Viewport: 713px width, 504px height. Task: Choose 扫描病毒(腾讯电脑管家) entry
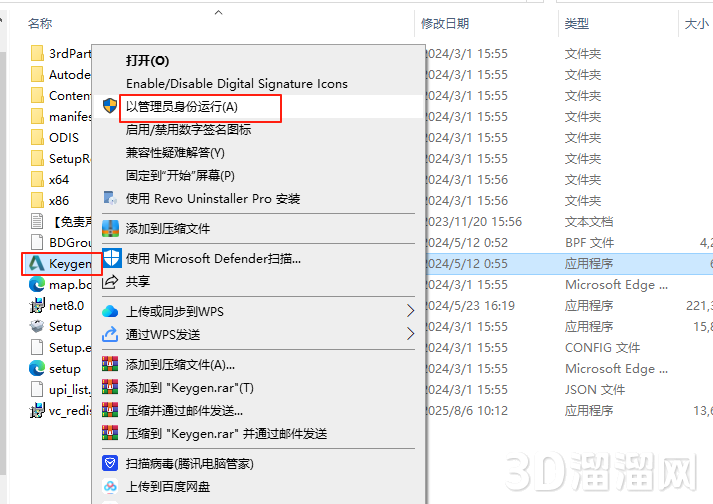(x=190, y=464)
